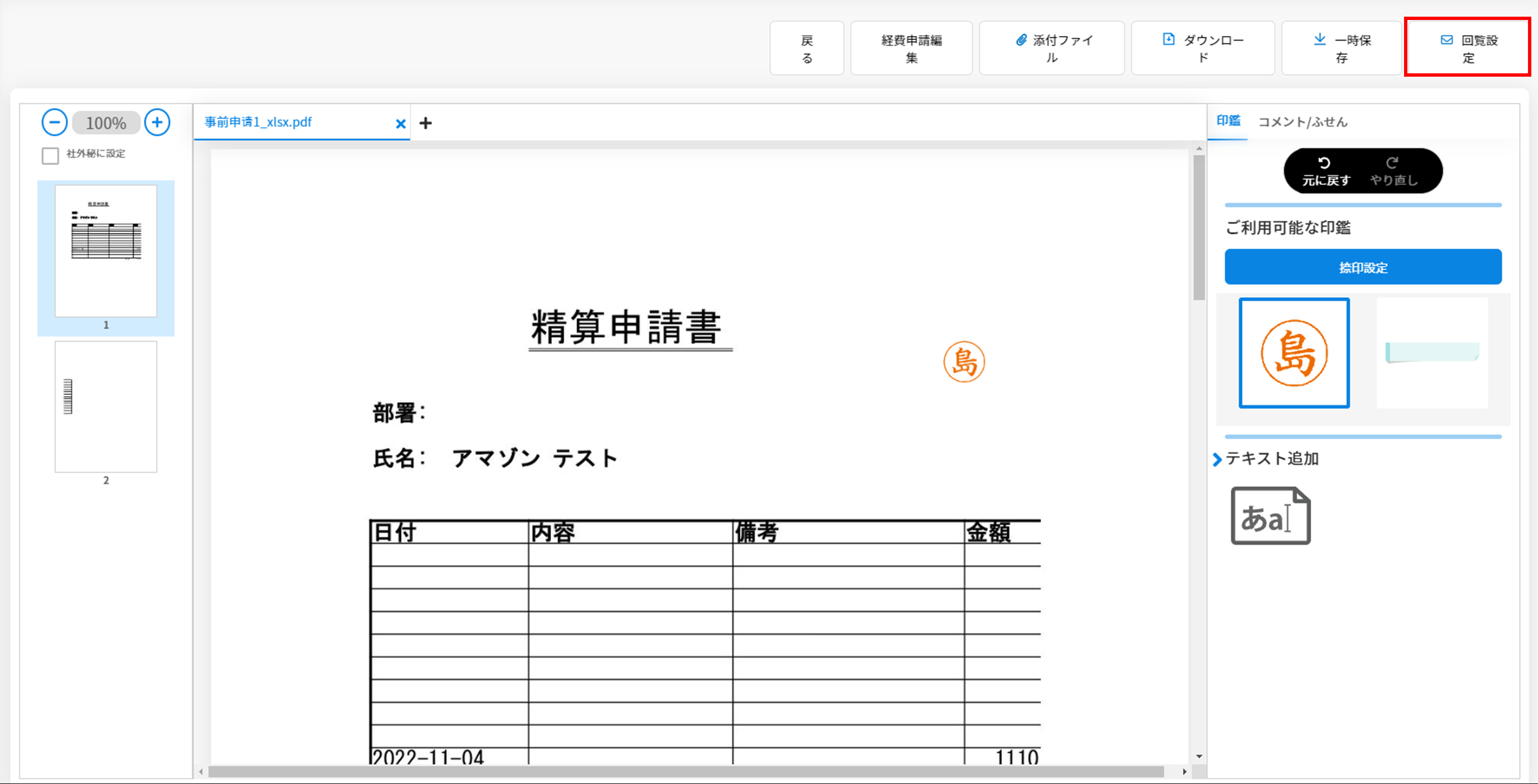Click the 島 stamp placed on document

[x=964, y=362]
